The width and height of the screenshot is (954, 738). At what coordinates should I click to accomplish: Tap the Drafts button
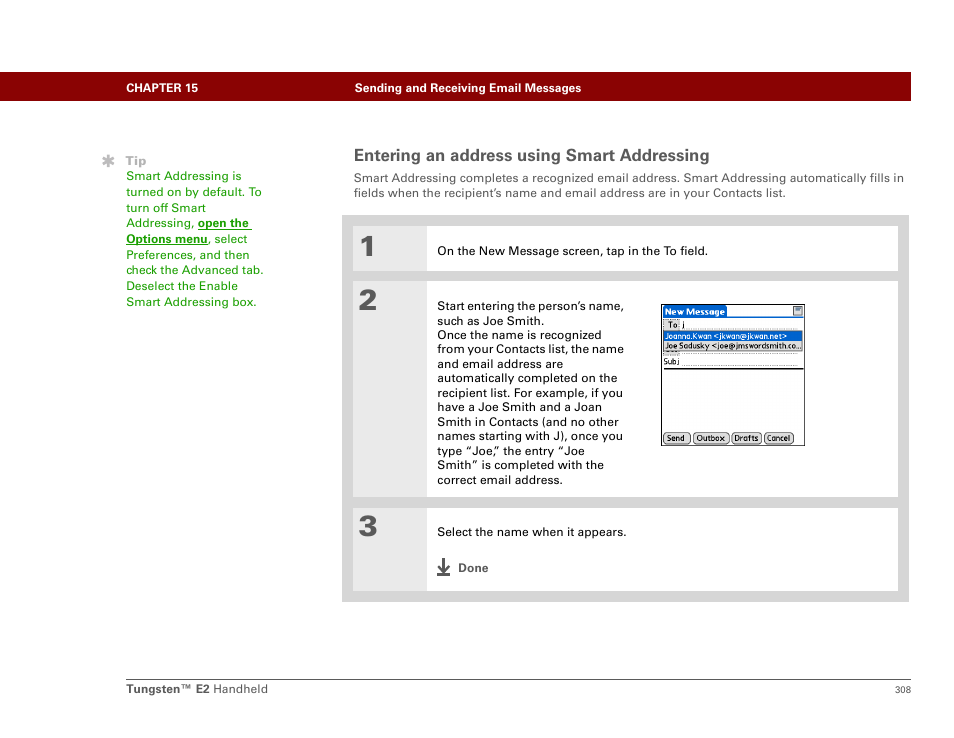click(746, 438)
